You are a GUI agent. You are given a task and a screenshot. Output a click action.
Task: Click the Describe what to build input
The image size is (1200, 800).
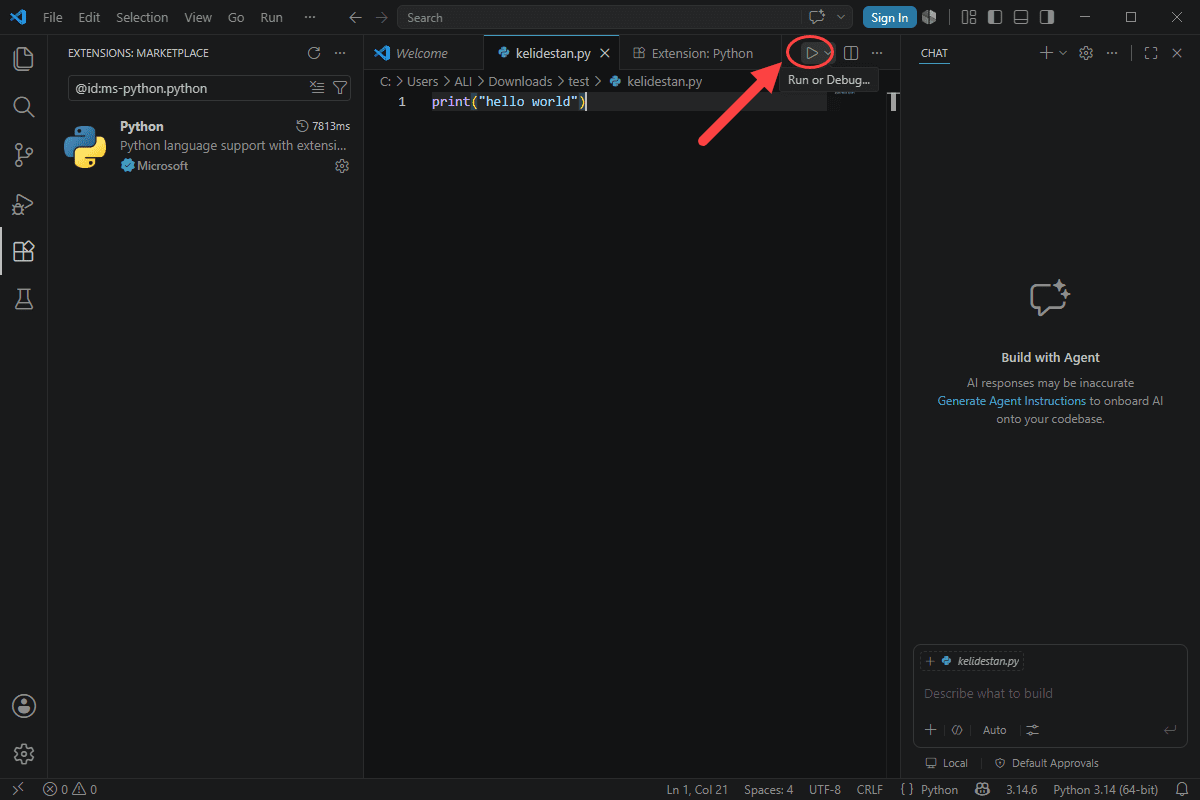point(1050,693)
